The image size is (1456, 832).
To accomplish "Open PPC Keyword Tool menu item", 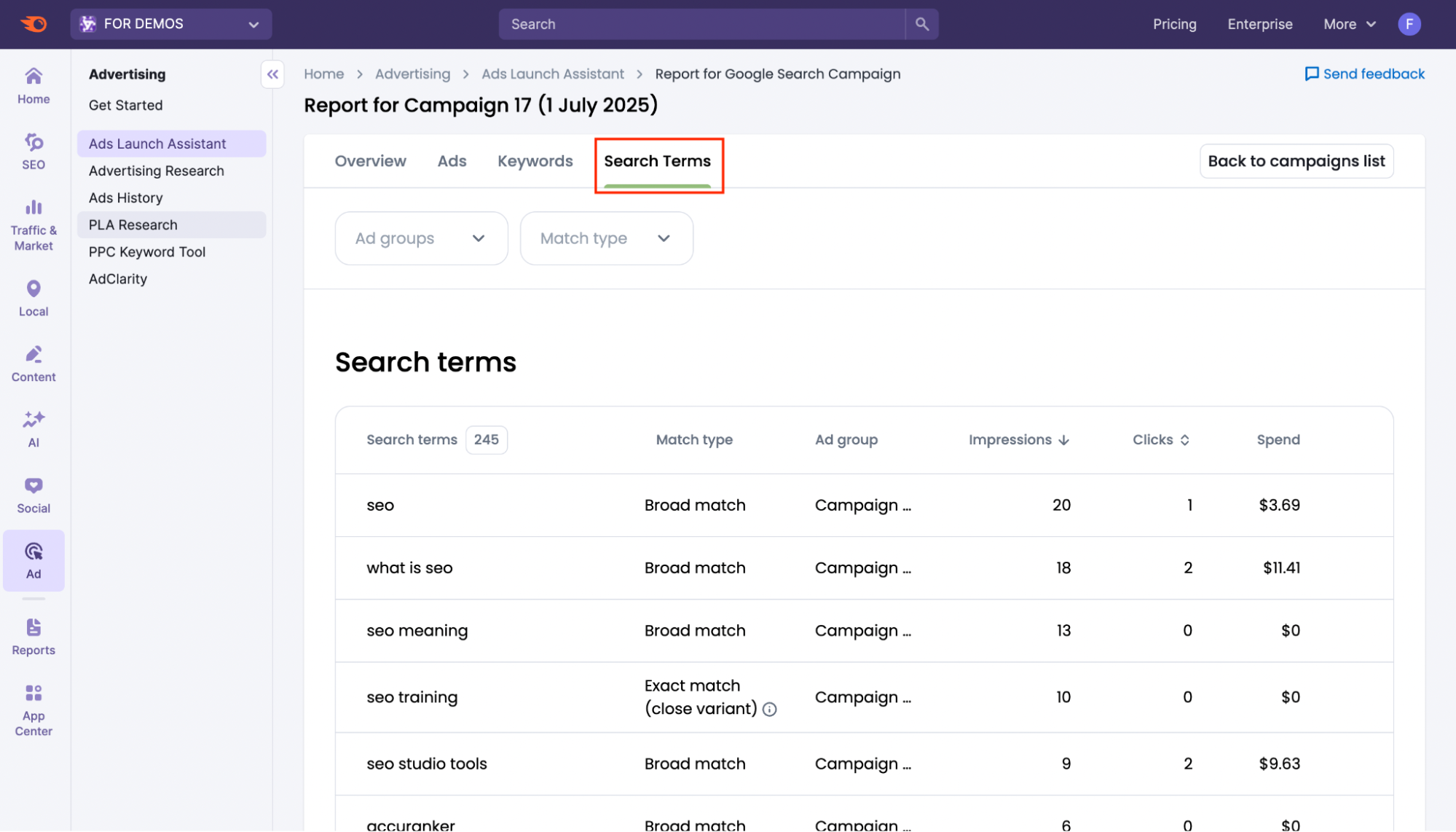I will pyautogui.click(x=147, y=252).
